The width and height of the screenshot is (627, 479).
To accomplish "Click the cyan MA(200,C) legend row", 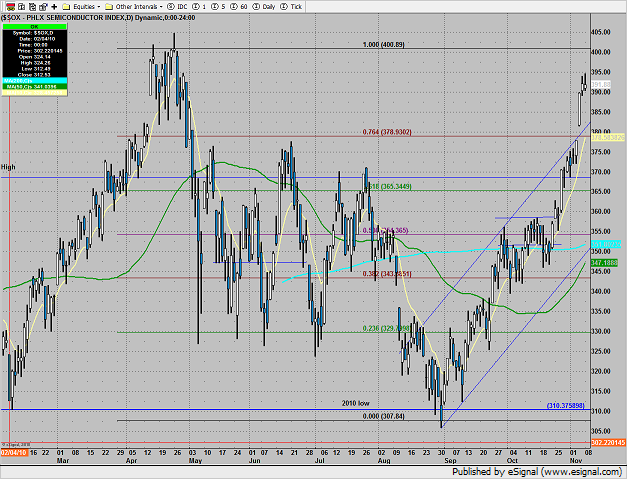I will 34,81.
